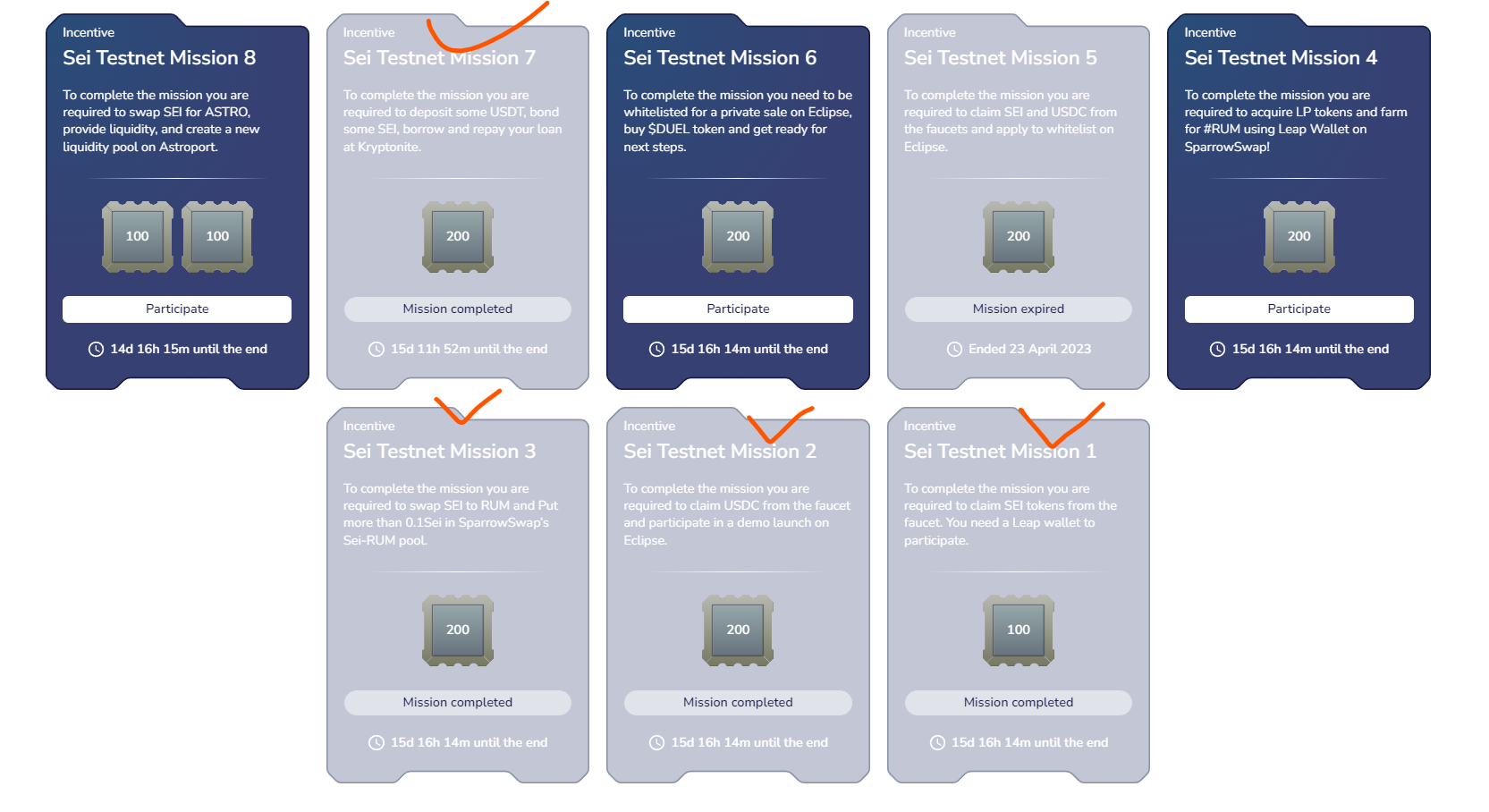Click Participate on Sei Testnet Mission 6
The height and width of the screenshot is (812, 1489).
(738, 309)
